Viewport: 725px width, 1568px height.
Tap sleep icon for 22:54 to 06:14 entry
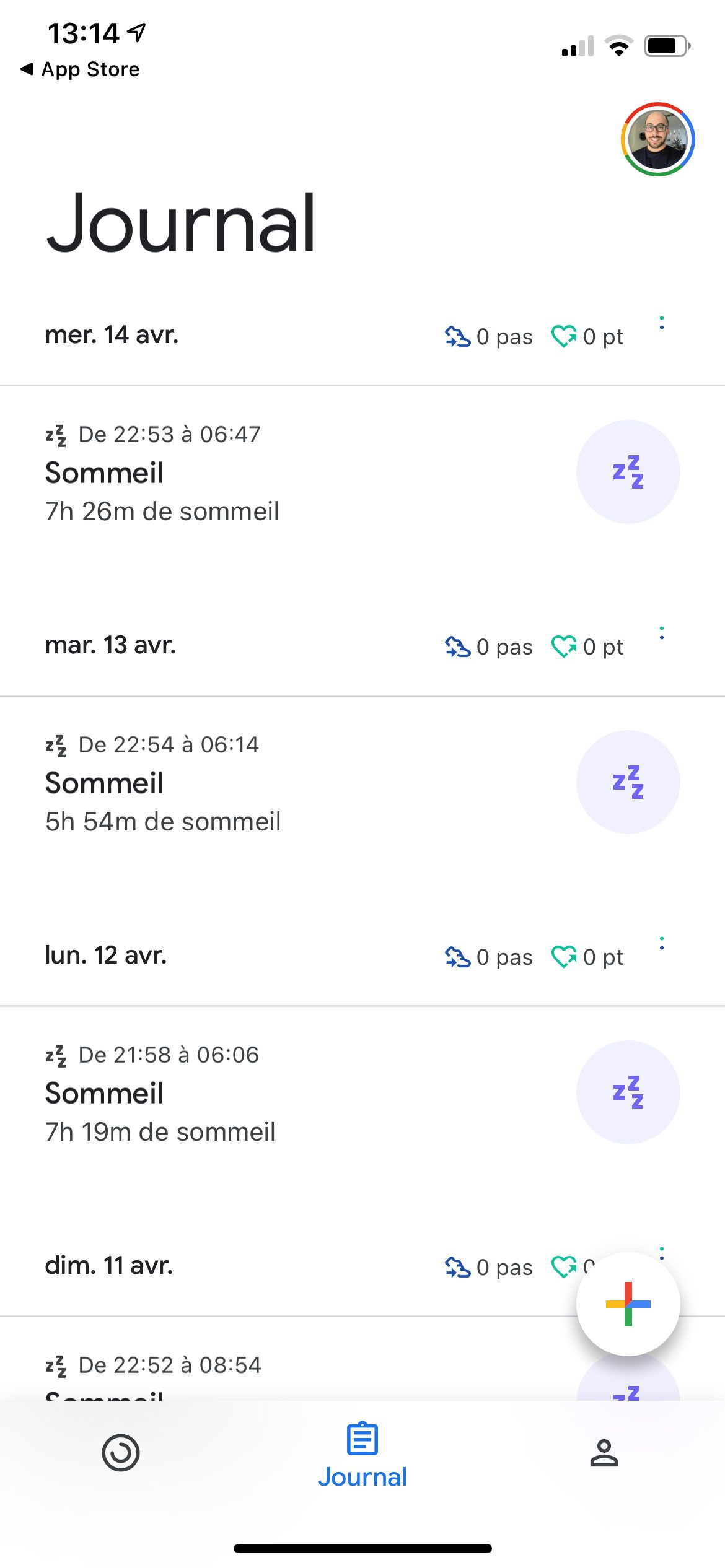coord(628,782)
